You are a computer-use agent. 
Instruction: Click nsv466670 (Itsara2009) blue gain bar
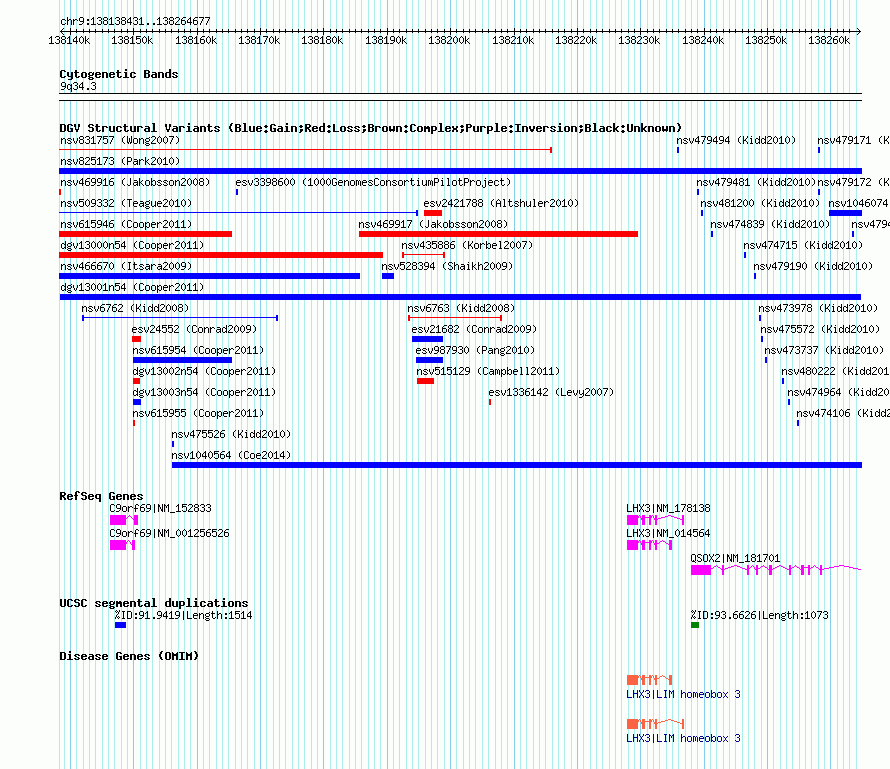pos(209,276)
